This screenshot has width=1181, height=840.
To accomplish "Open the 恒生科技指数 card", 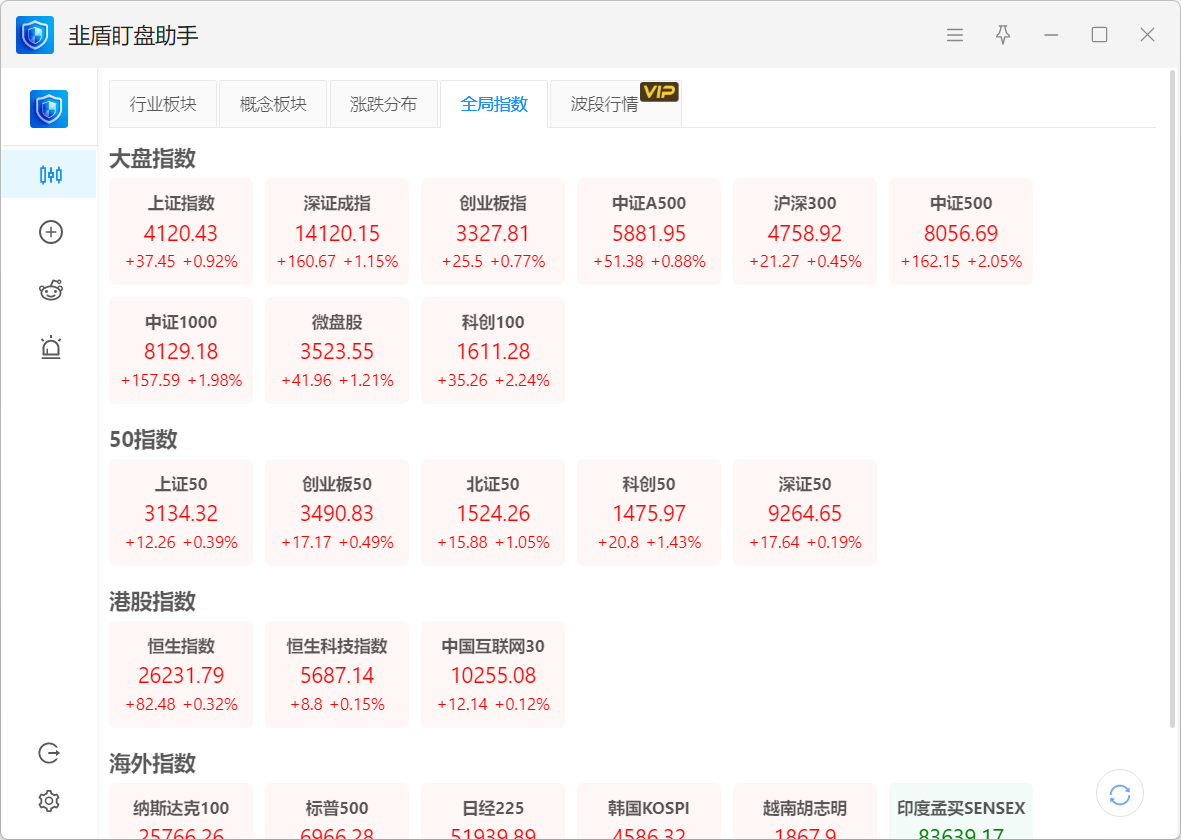I will tap(337, 674).
